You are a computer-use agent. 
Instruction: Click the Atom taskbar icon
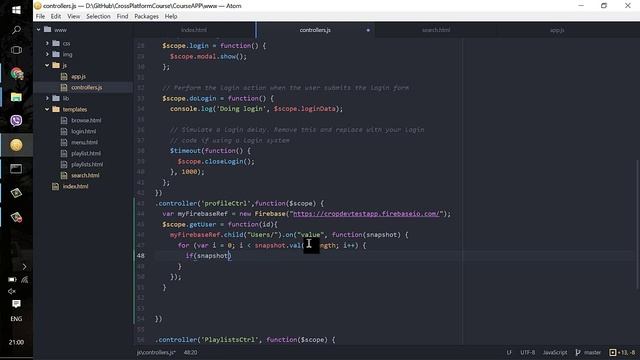pyautogui.click(x=16, y=145)
